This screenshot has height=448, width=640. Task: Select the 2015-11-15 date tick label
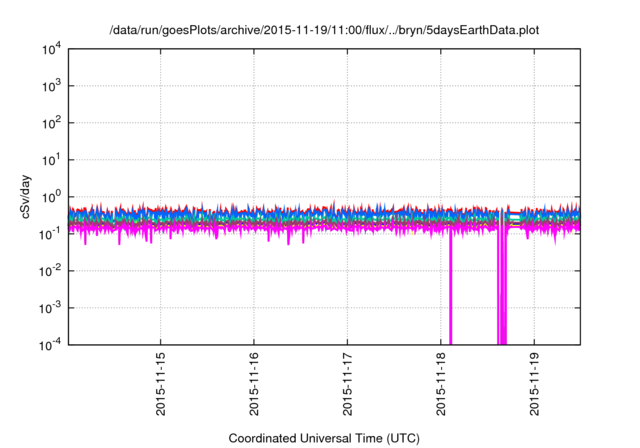[x=160, y=383]
